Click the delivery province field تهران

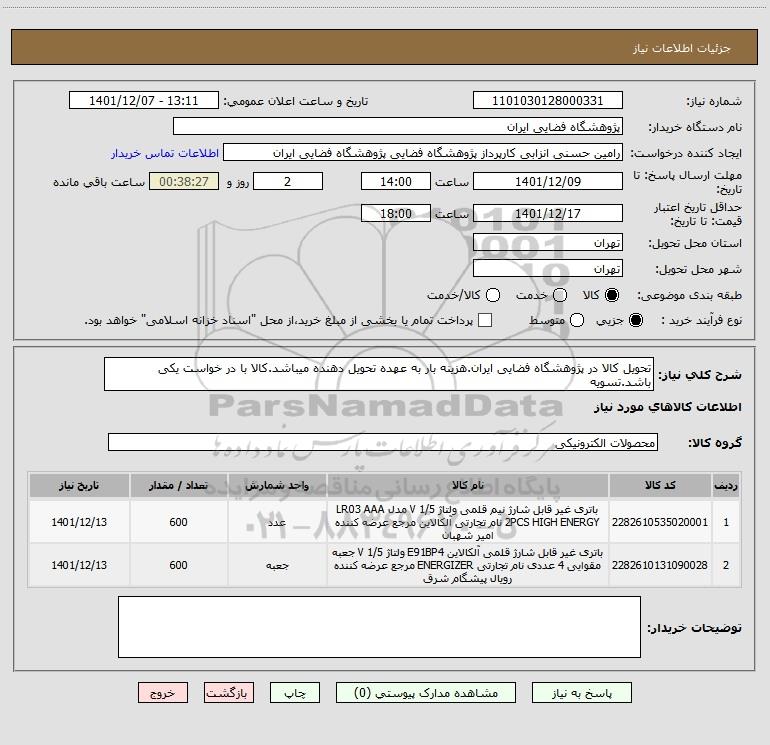pyautogui.click(x=548, y=243)
